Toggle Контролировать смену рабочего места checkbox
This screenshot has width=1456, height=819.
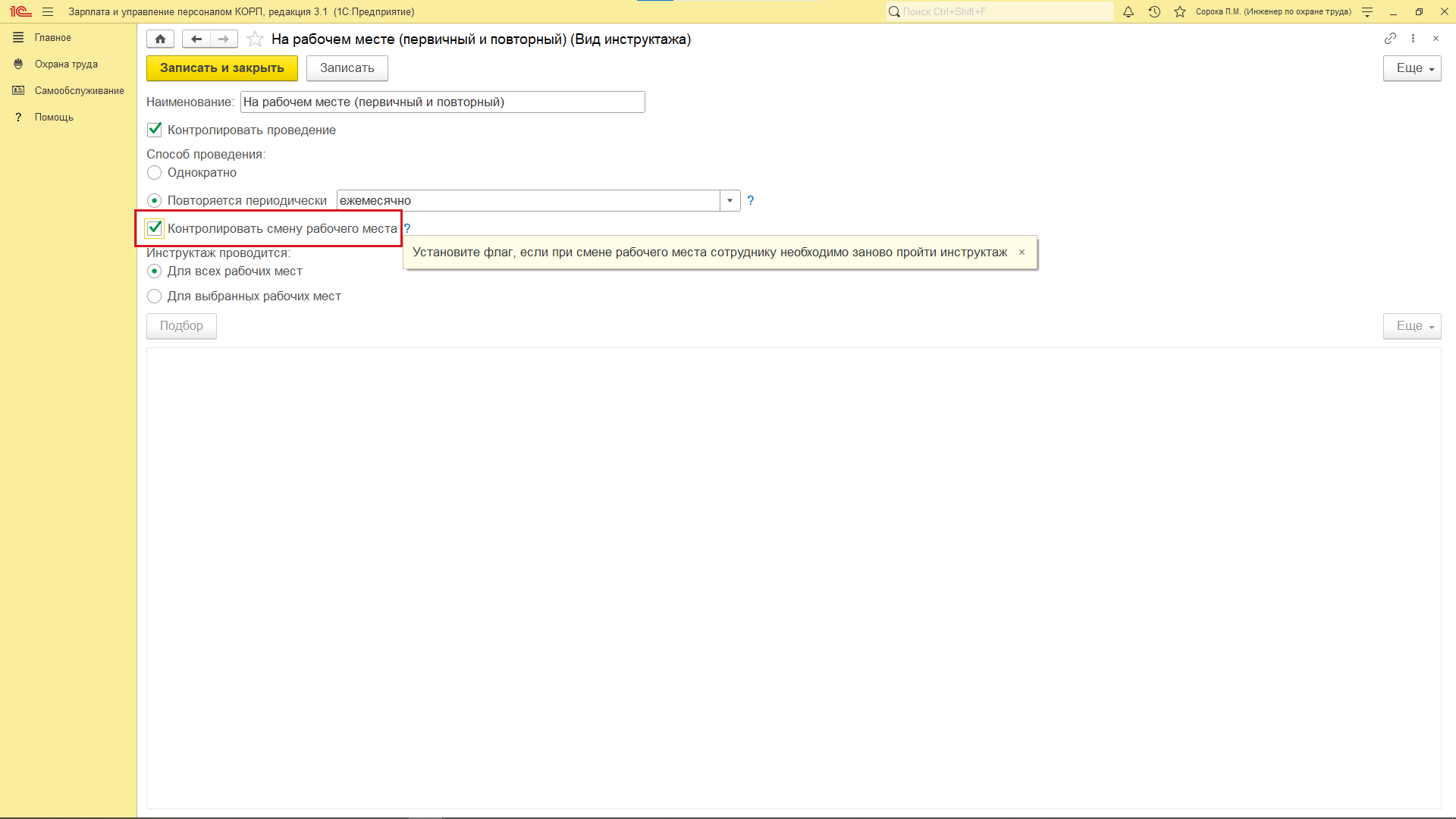click(x=155, y=228)
